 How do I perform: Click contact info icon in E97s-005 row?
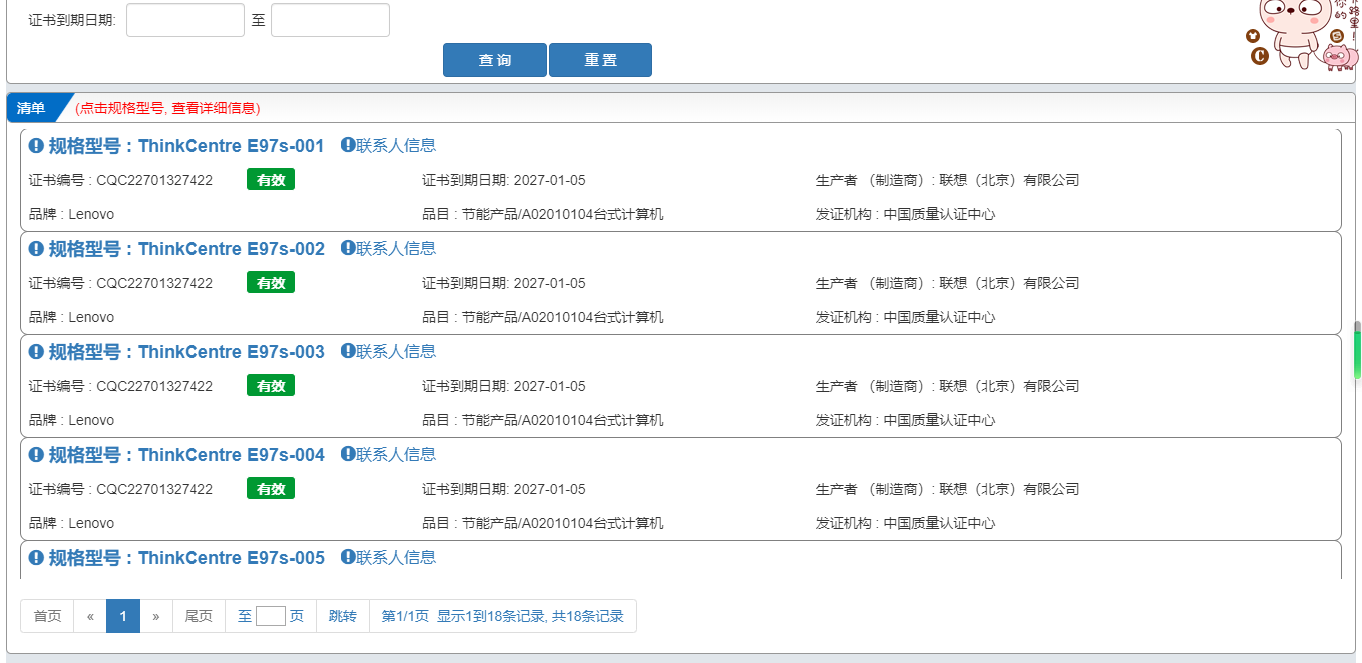pos(348,557)
